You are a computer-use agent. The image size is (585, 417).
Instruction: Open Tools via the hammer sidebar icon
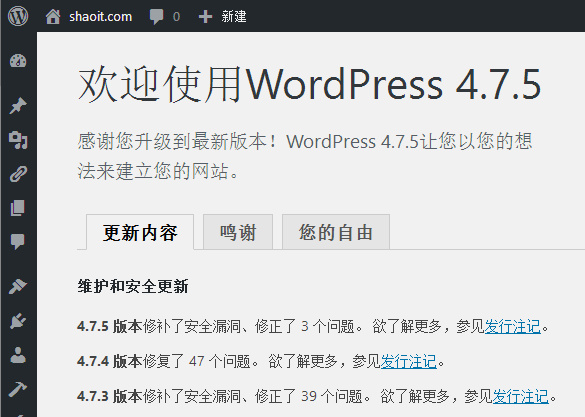point(18,389)
